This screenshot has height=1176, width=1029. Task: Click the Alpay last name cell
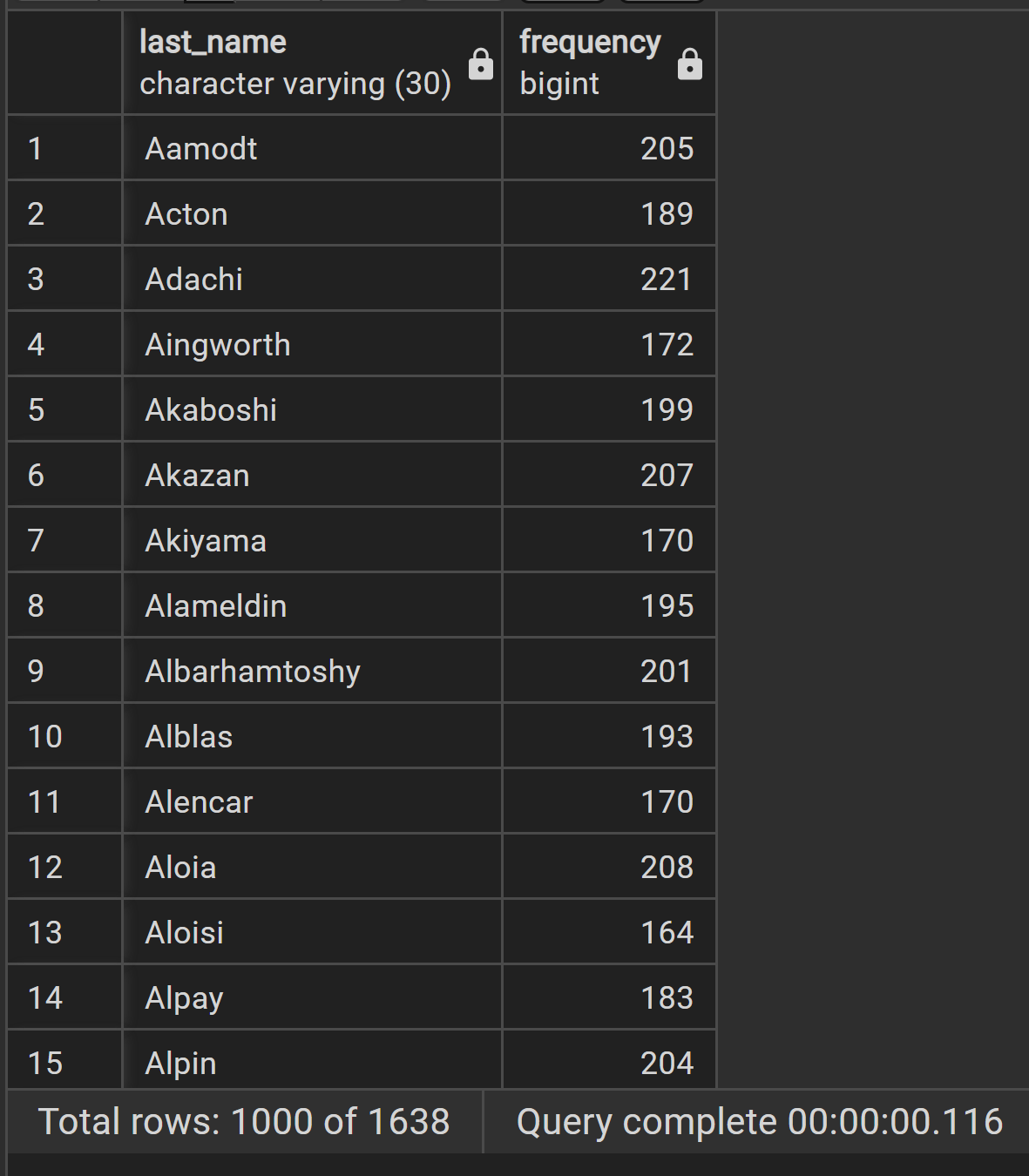tap(312, 997)
